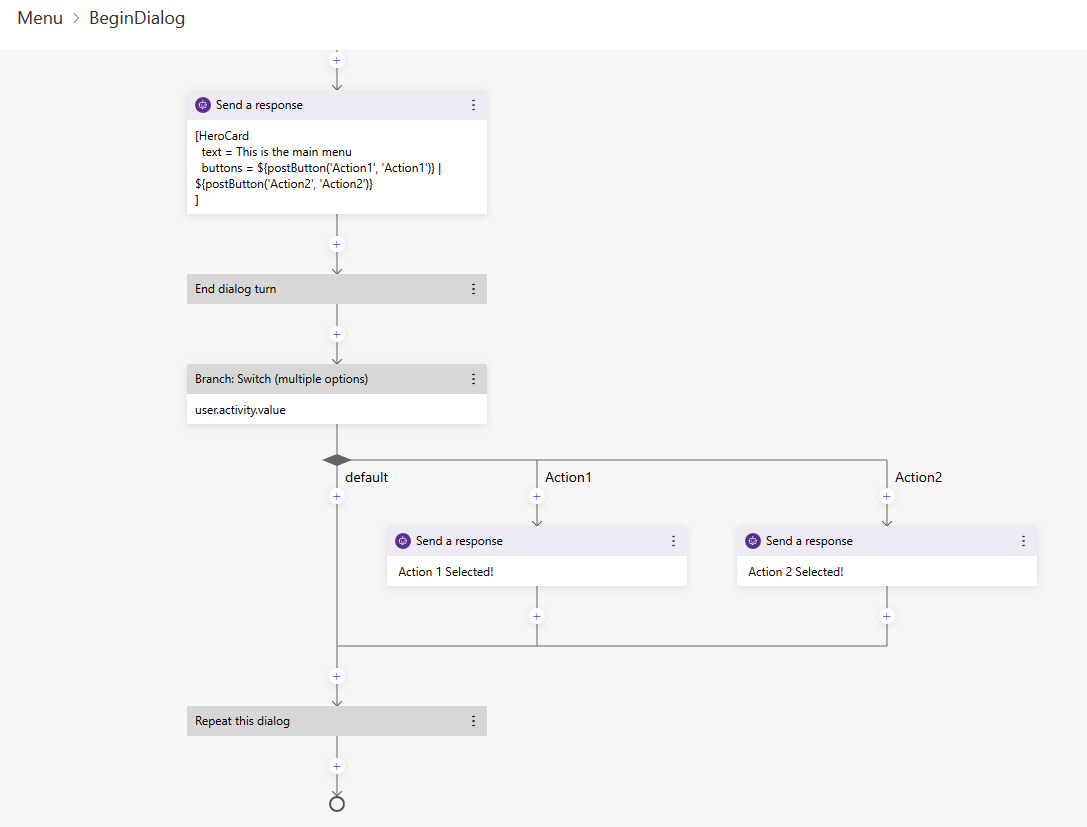Click the dialog end circle at the bottom
Viewport: 1087px width, 827px height.
tap(337, 801)
